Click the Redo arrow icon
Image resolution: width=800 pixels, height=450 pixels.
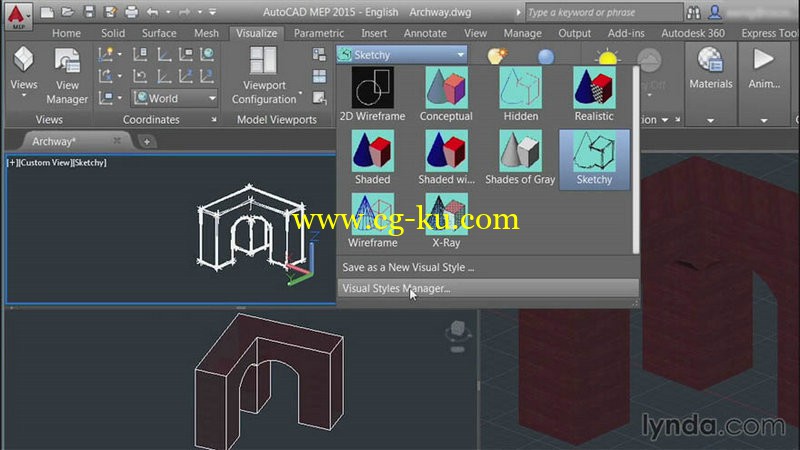[184, 12]
